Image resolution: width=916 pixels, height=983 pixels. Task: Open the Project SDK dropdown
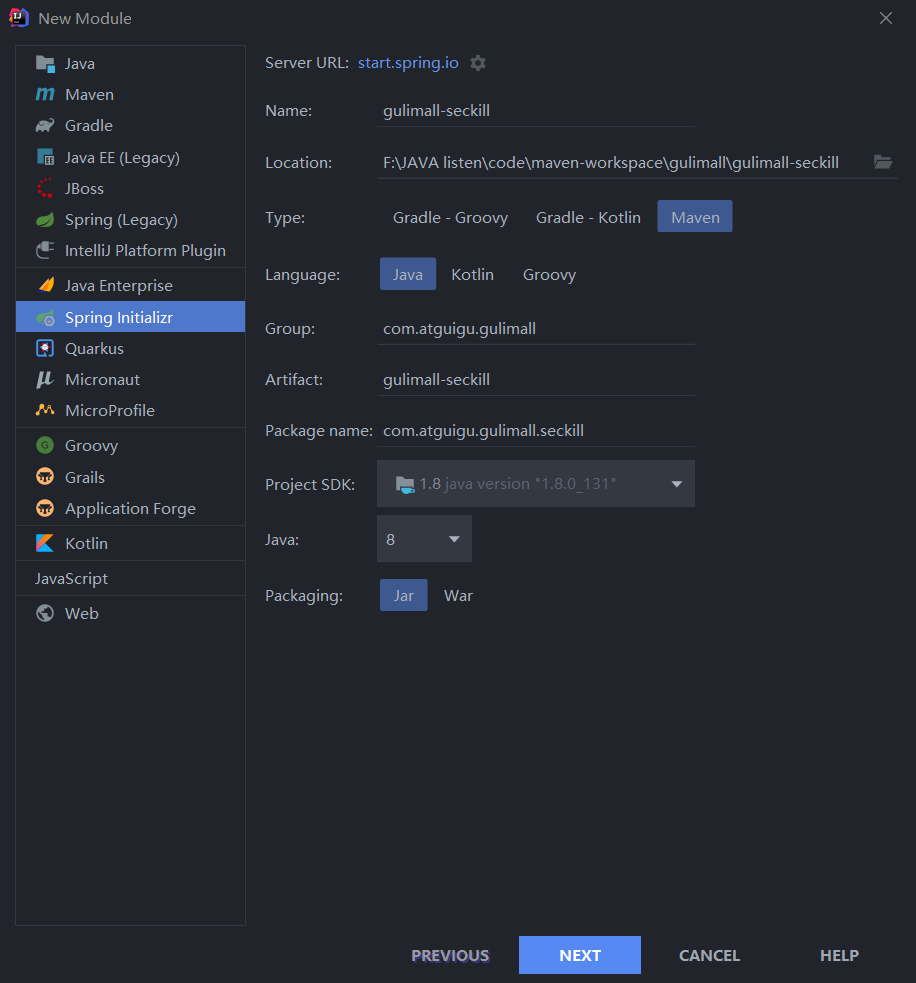point(535,483)
